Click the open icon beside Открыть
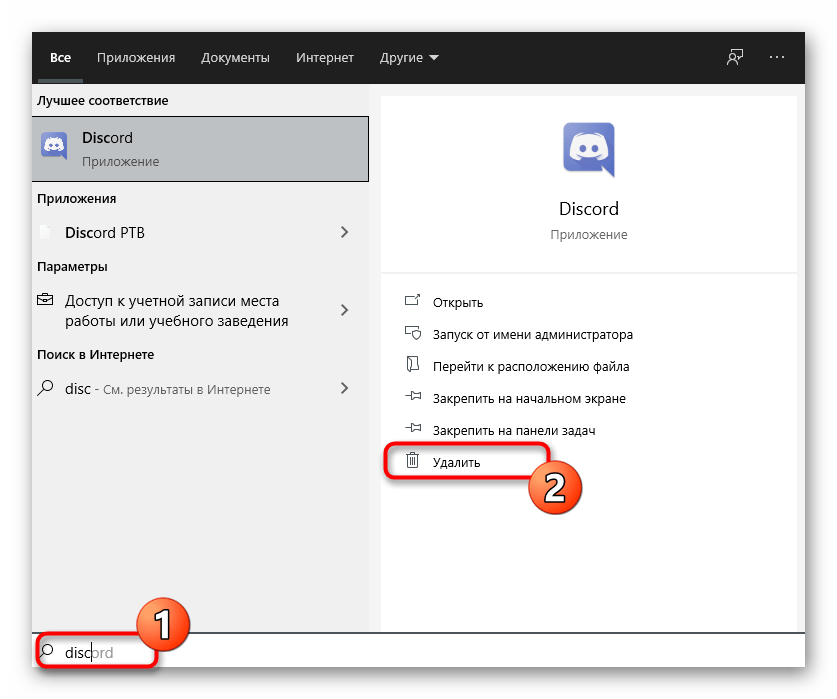837x699 pixels. coord(412,302)
